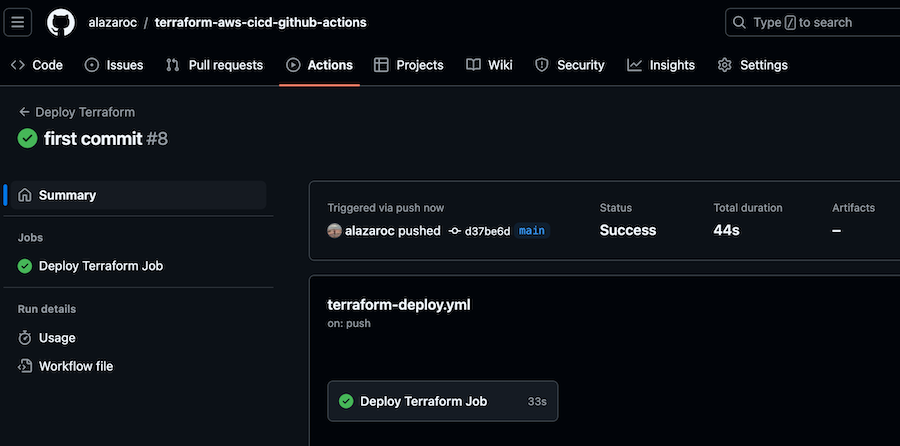Open the main branch label

(x=532, y=231)
